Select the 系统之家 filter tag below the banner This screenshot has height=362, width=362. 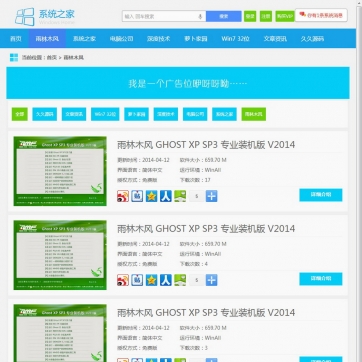[x=224, y=114]
